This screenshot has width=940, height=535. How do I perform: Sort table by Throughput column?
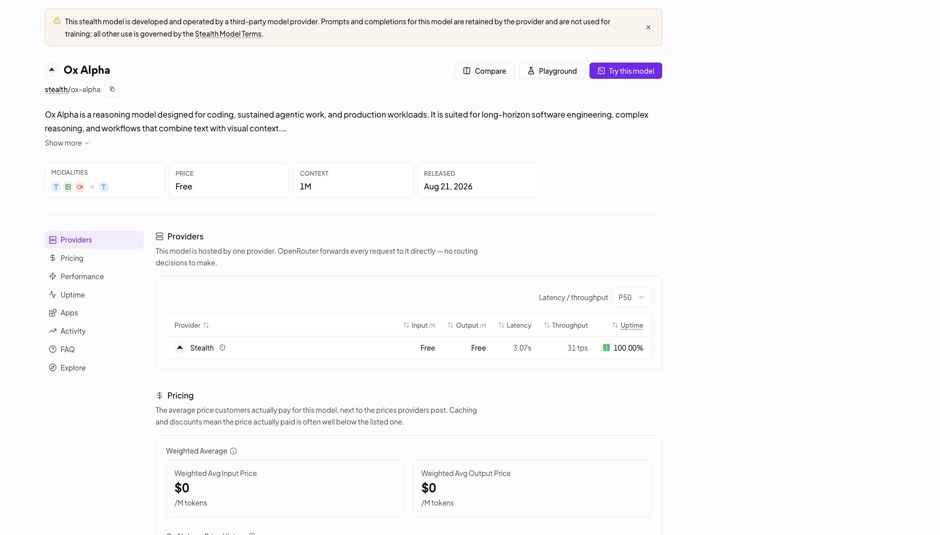[x=565, y=325]
